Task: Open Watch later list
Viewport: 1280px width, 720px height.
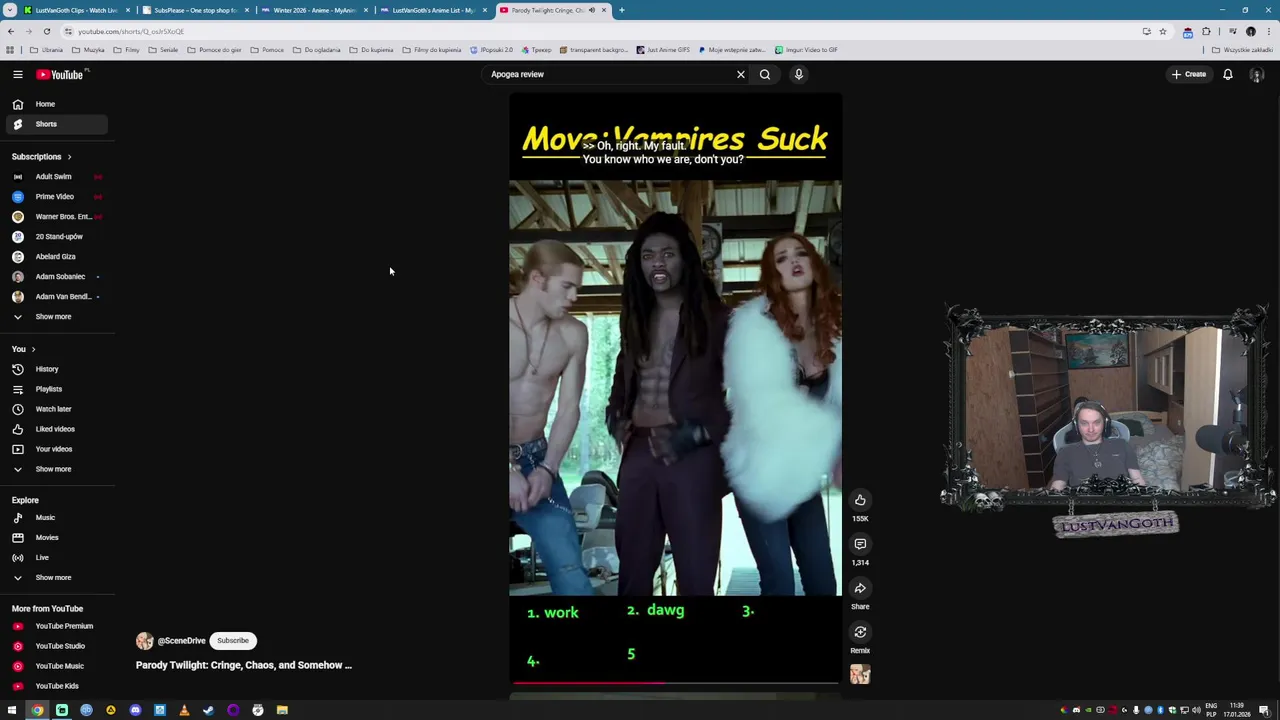Action: 56,409
